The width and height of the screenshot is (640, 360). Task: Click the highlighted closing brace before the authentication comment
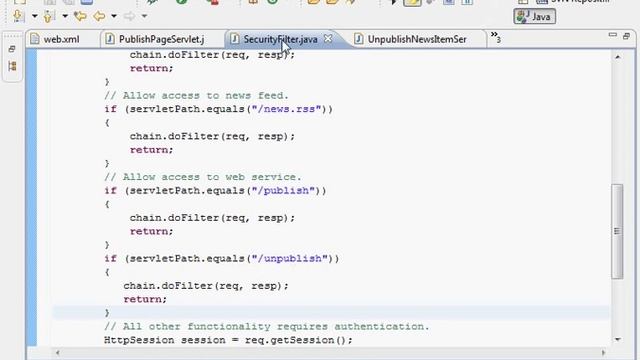[x=107, y=313]
